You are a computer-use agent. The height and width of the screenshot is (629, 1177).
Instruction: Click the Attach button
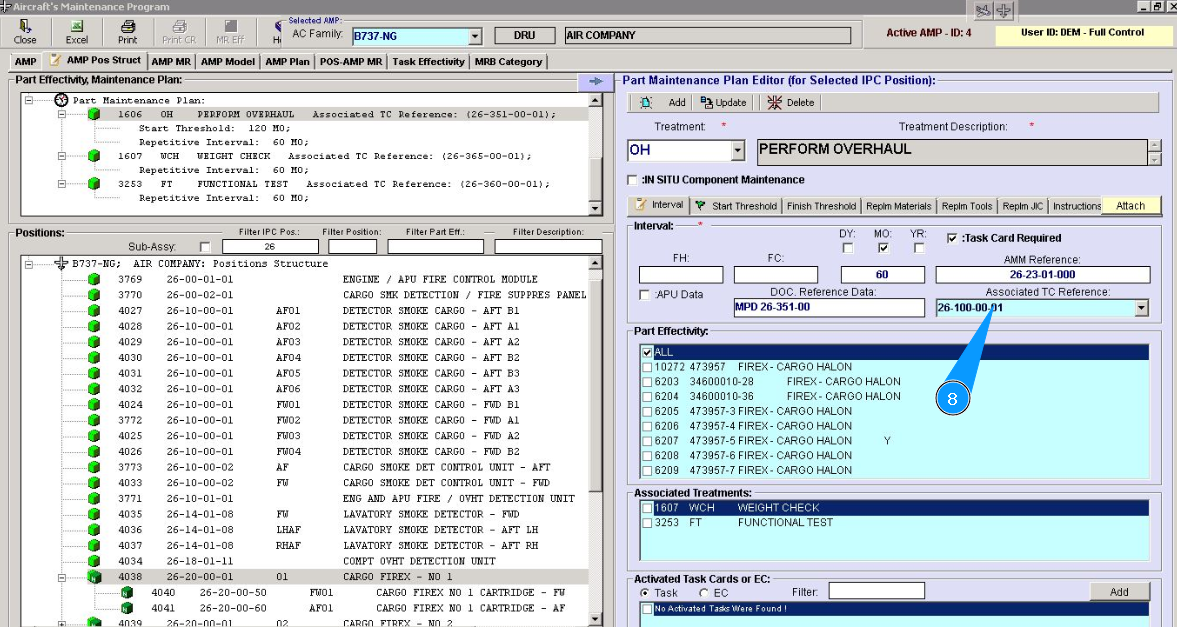click(1130, 206)
